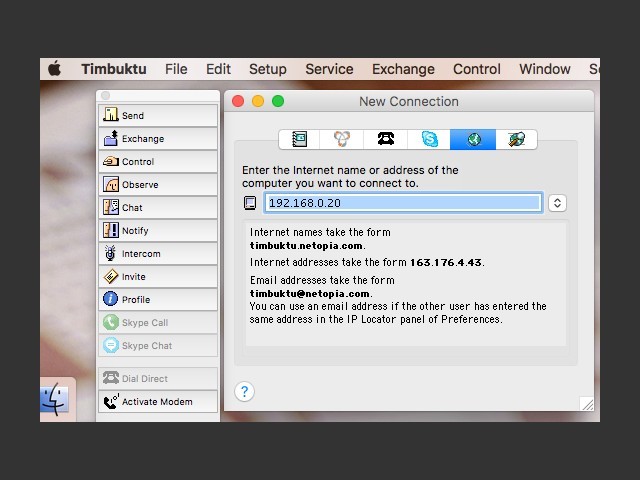
Task: Select the Address Book tab icon
Action: point(300,140)
